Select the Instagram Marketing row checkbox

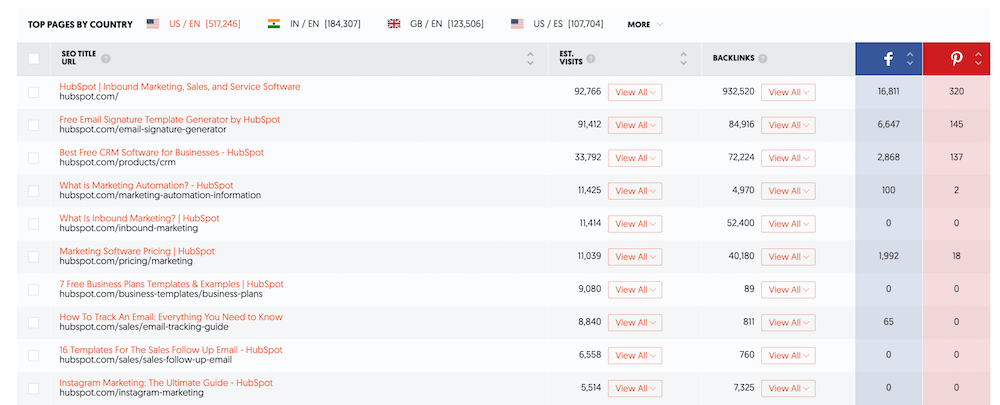[34, 388]
